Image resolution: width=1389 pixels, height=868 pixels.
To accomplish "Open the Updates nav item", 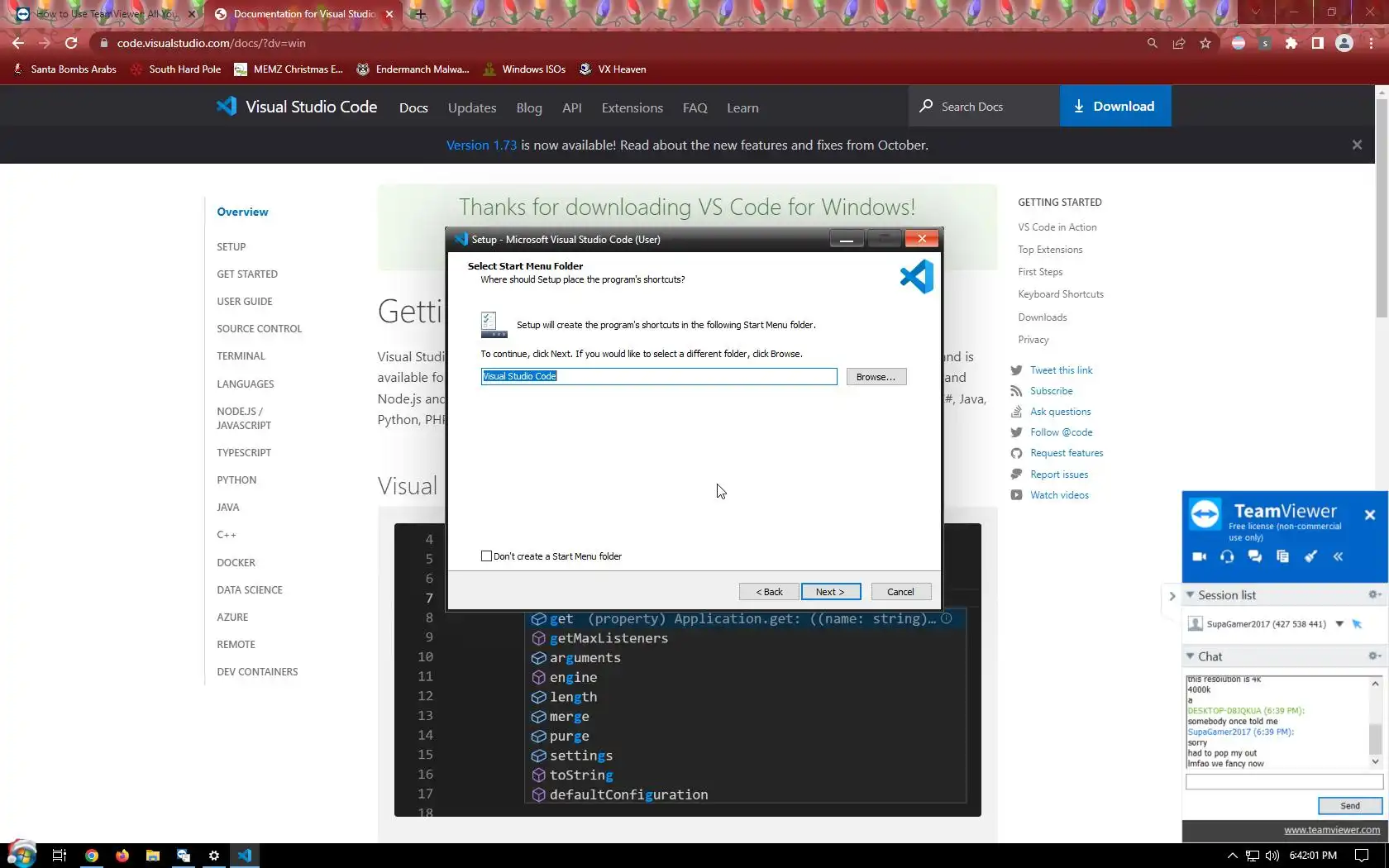I will (x=472, y=107).
